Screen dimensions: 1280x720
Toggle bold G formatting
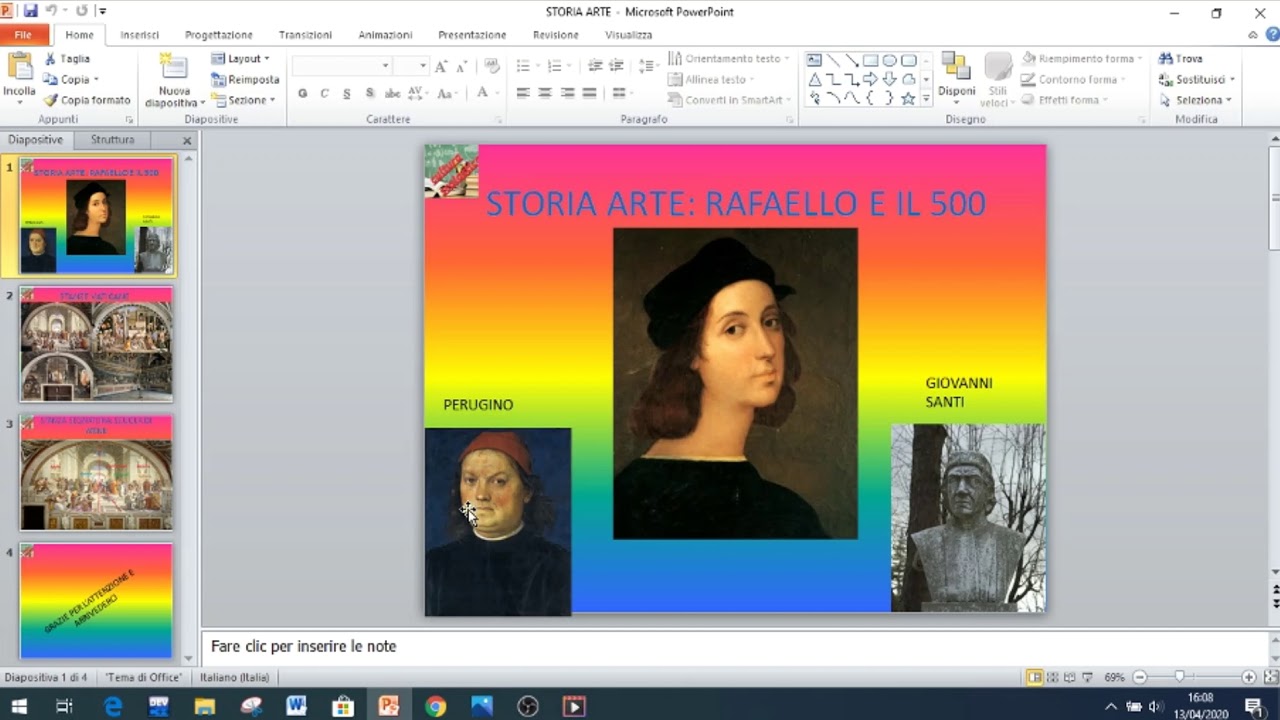pyautogui.click(x=303, y=93)
